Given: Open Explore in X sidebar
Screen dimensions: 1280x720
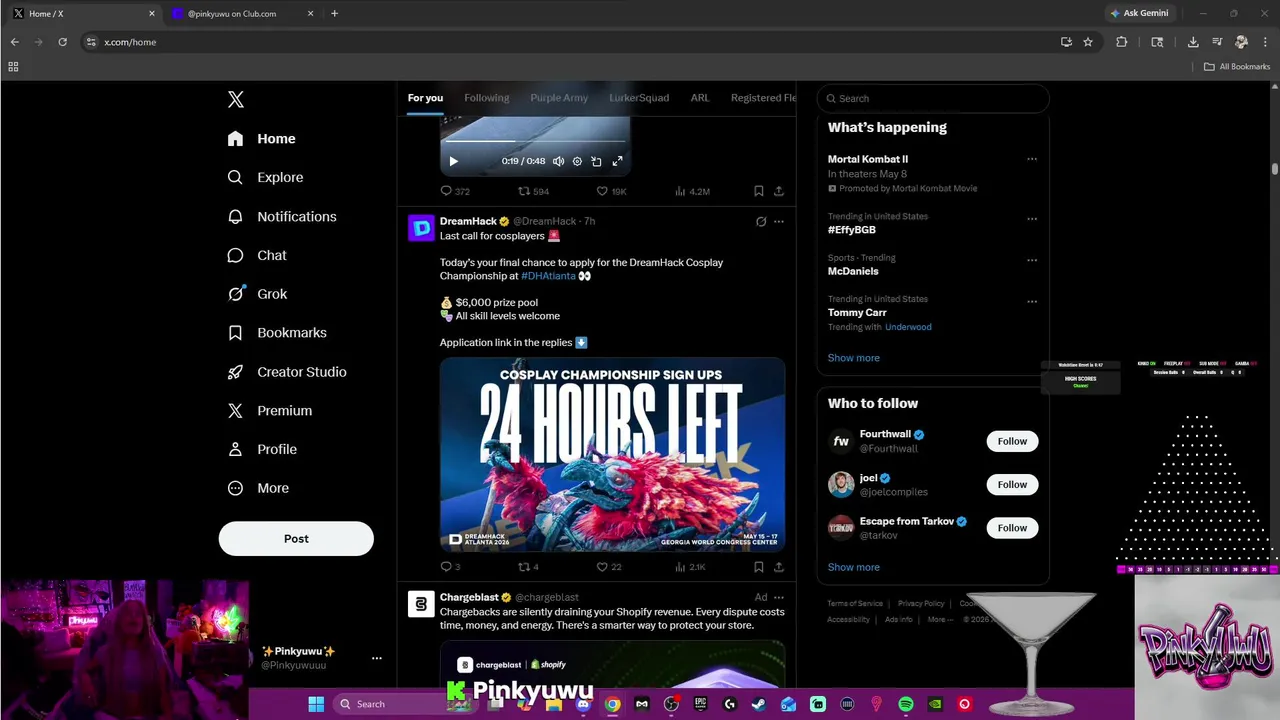Looking at the screenshot, I should coord(265,177).
